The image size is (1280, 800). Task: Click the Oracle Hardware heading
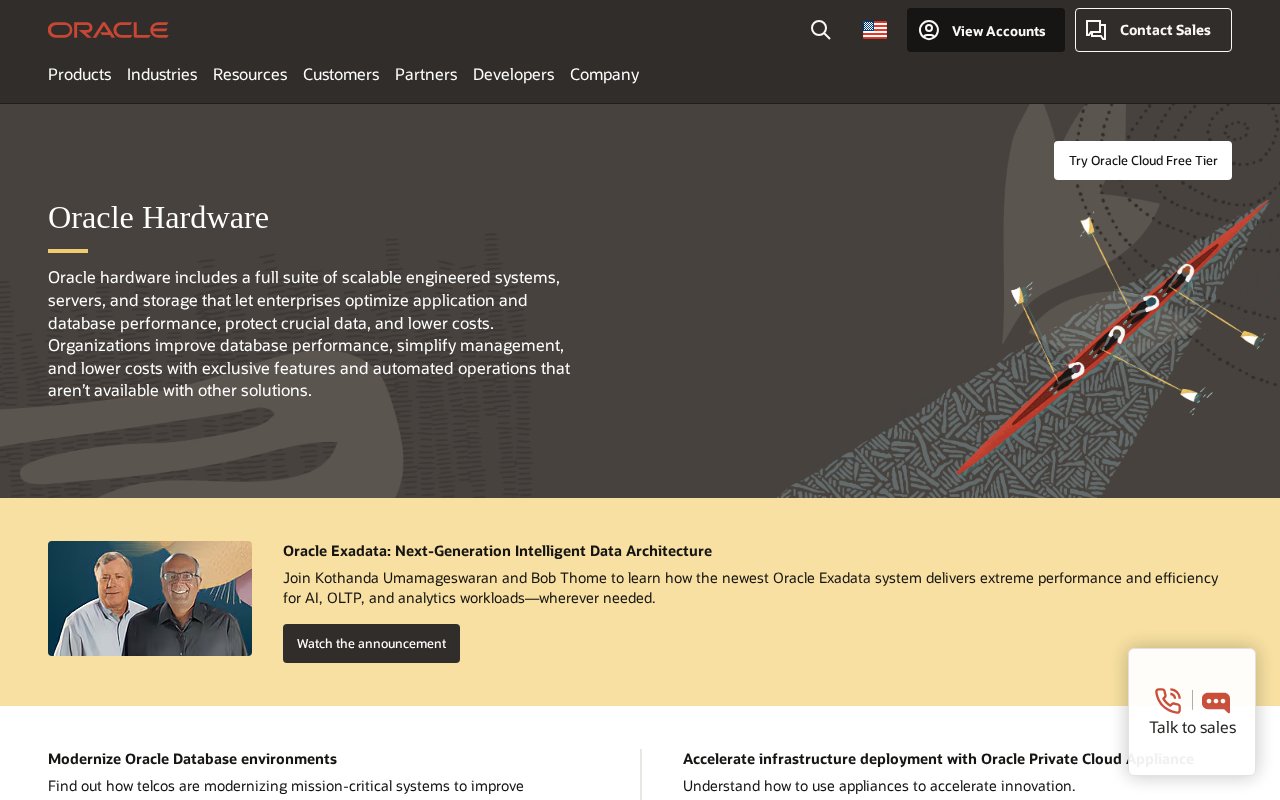[158, 217]
